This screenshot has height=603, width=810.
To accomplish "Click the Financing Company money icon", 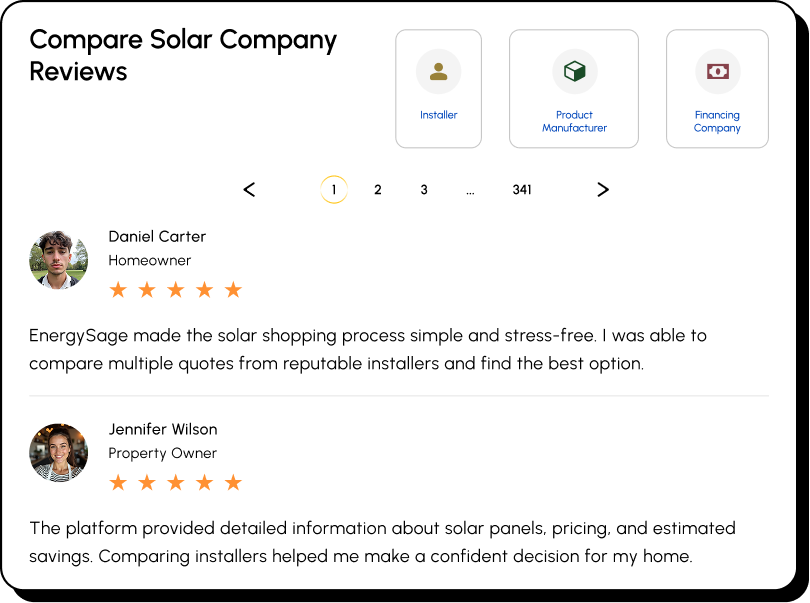I will click(x=718, y=71).
